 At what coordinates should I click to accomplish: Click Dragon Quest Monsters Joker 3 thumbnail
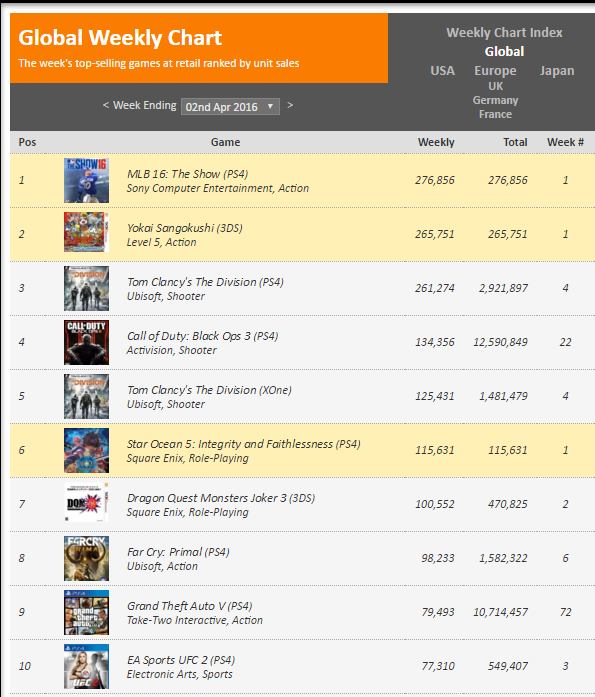pyautogui.click(x=86, y=503)
